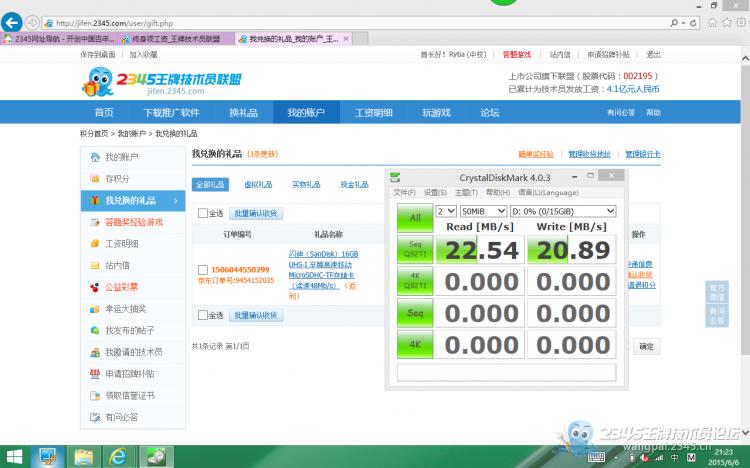Filter by 实物礼品 tab
This screenshot has height=468, width=750.
306,185
